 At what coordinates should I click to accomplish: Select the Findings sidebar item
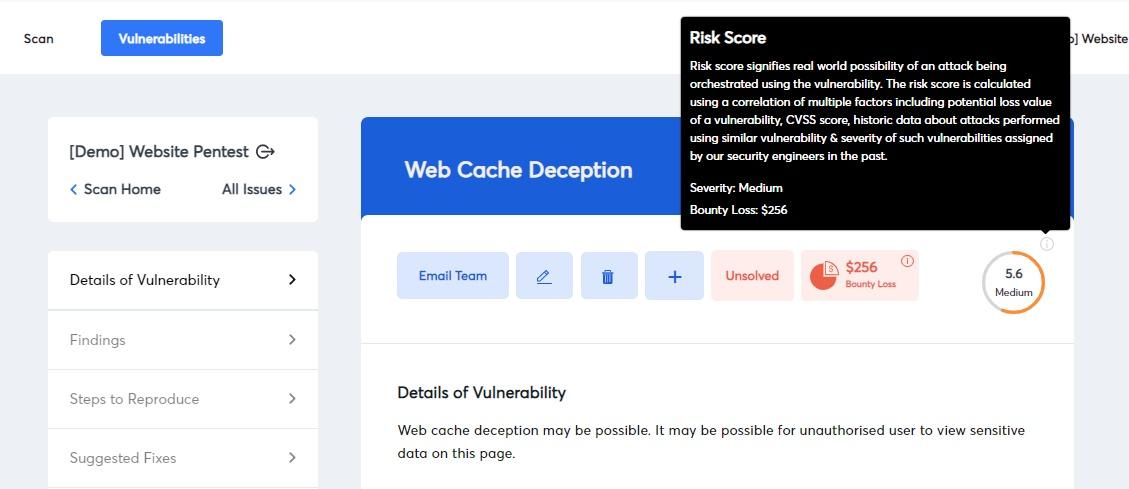tap(183, 340)
